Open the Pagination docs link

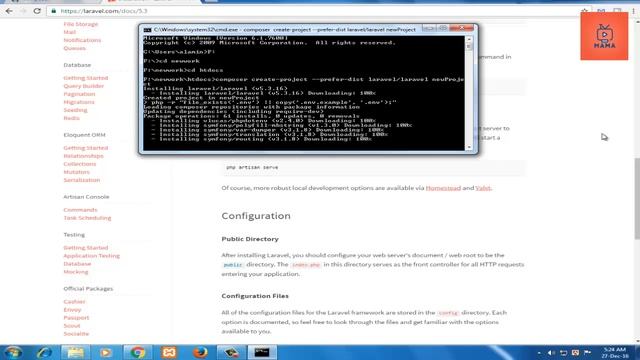(79, 94)
